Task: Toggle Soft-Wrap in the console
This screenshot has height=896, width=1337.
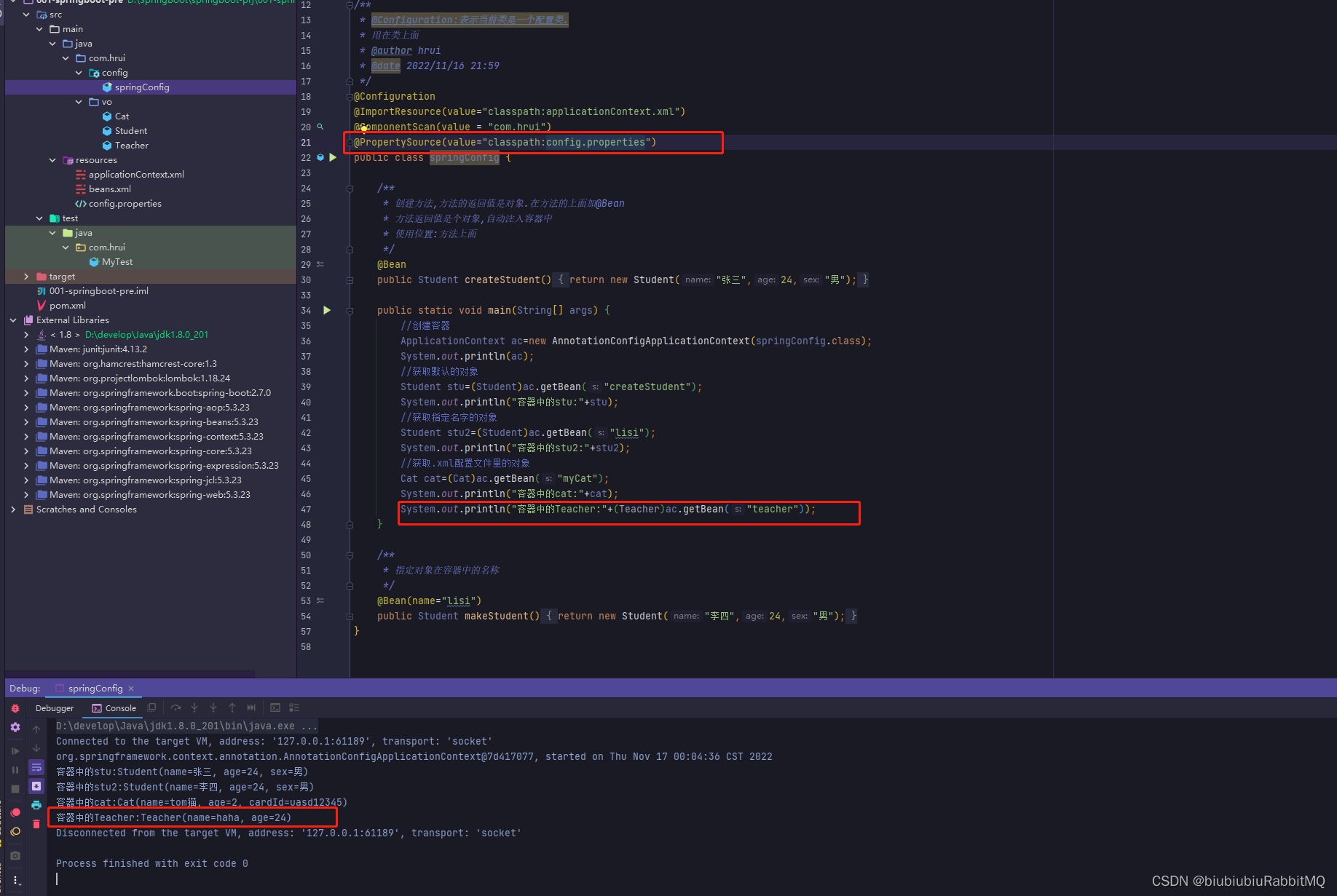Action: [x=36, y=767]
